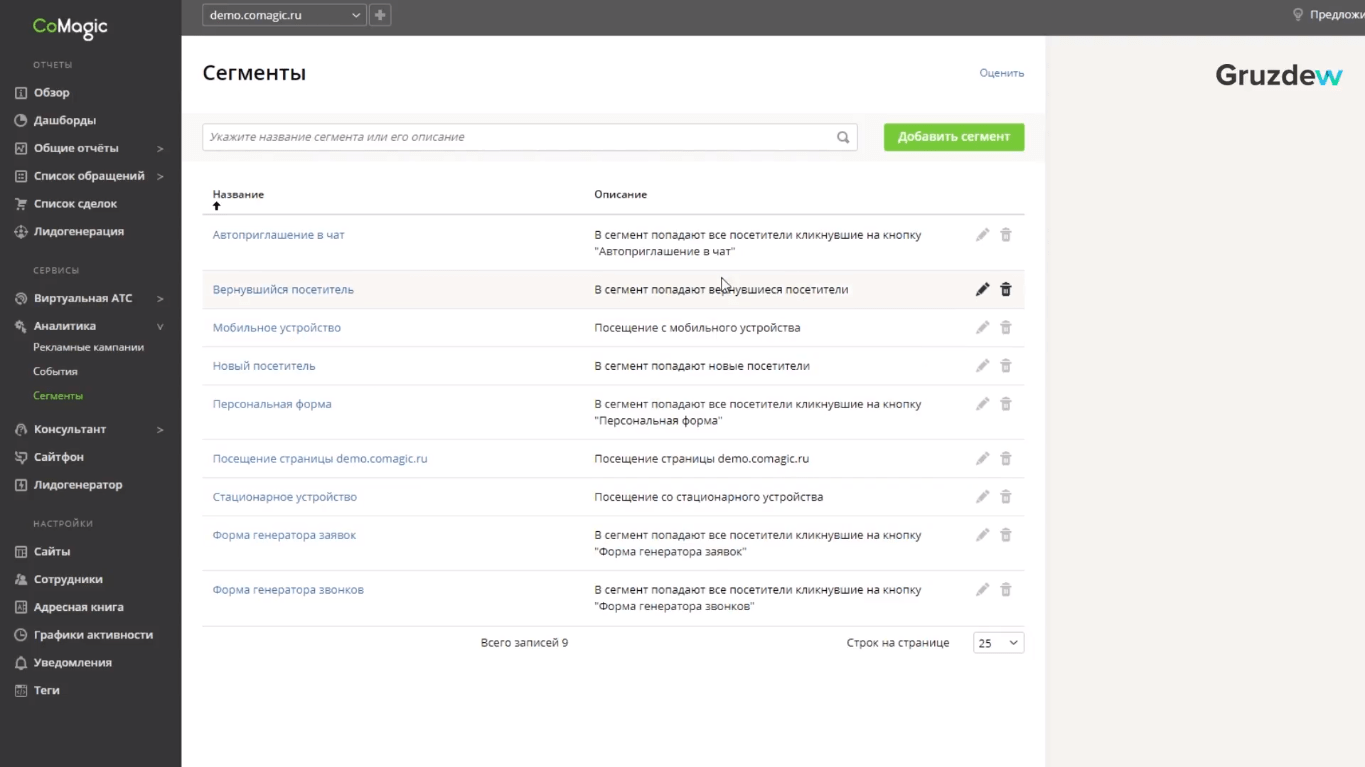The image size is (1365, 767).
Task: Open Обзор in the sidebar
Action: point(51,93)
